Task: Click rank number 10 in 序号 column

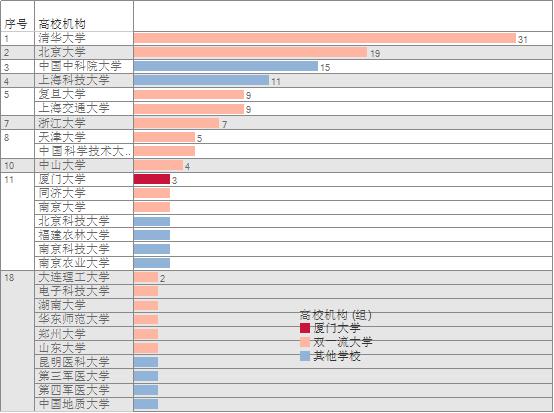Action: [x=9, y=165]
